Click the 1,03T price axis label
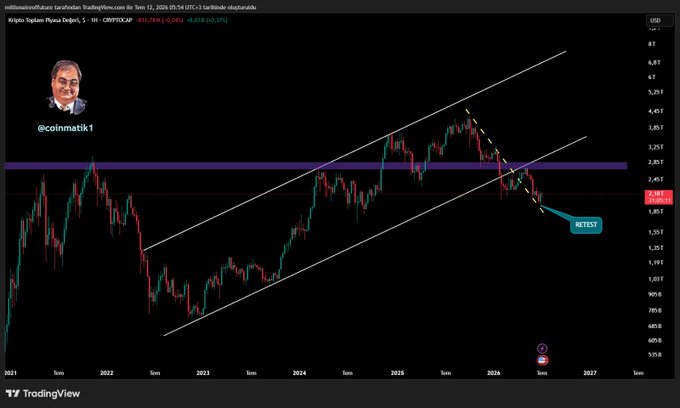This screenshot has width=680, height=408. pos(655,279)
